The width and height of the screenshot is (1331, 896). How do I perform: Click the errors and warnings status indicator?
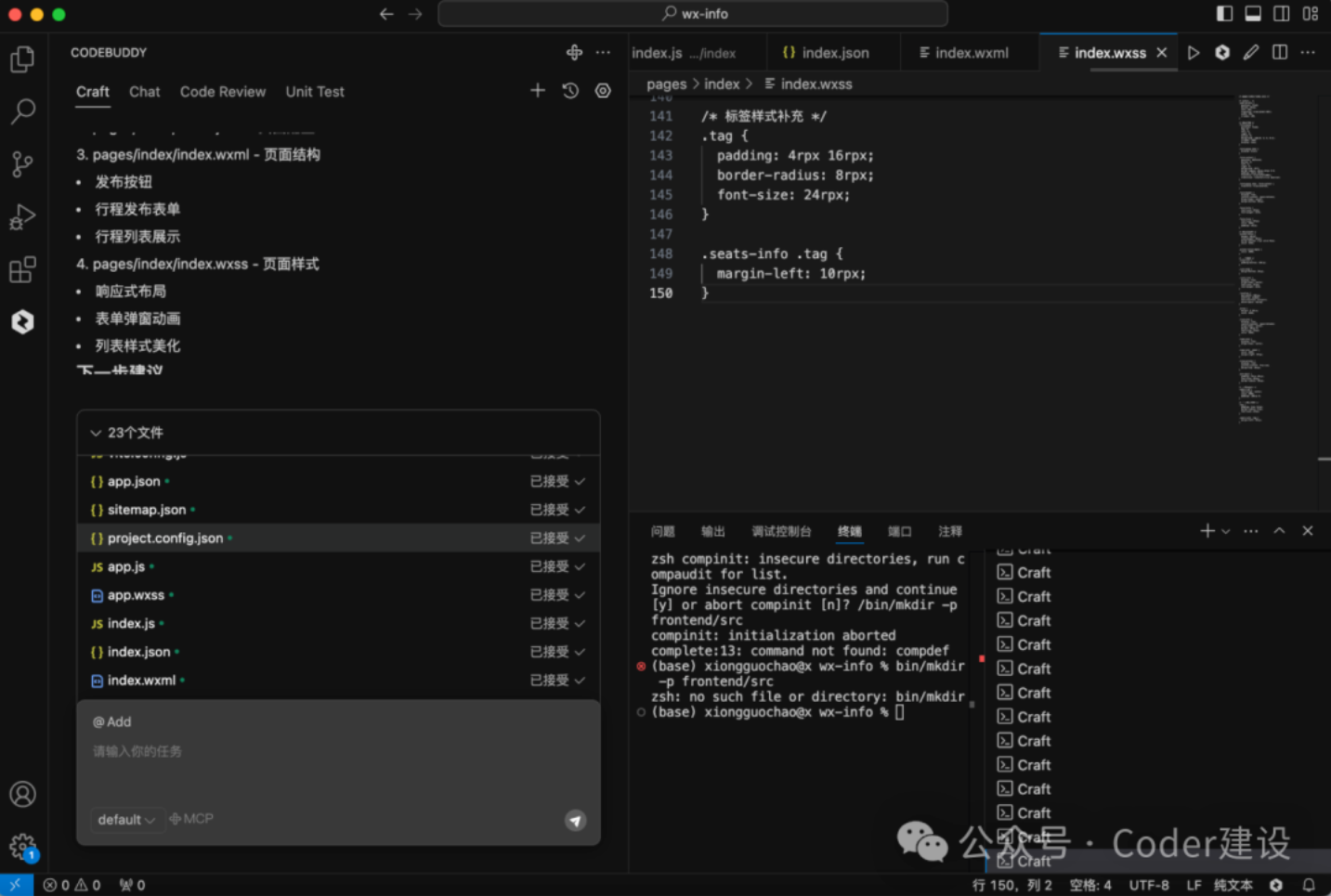pyautogui.click(x=72, y=885)
